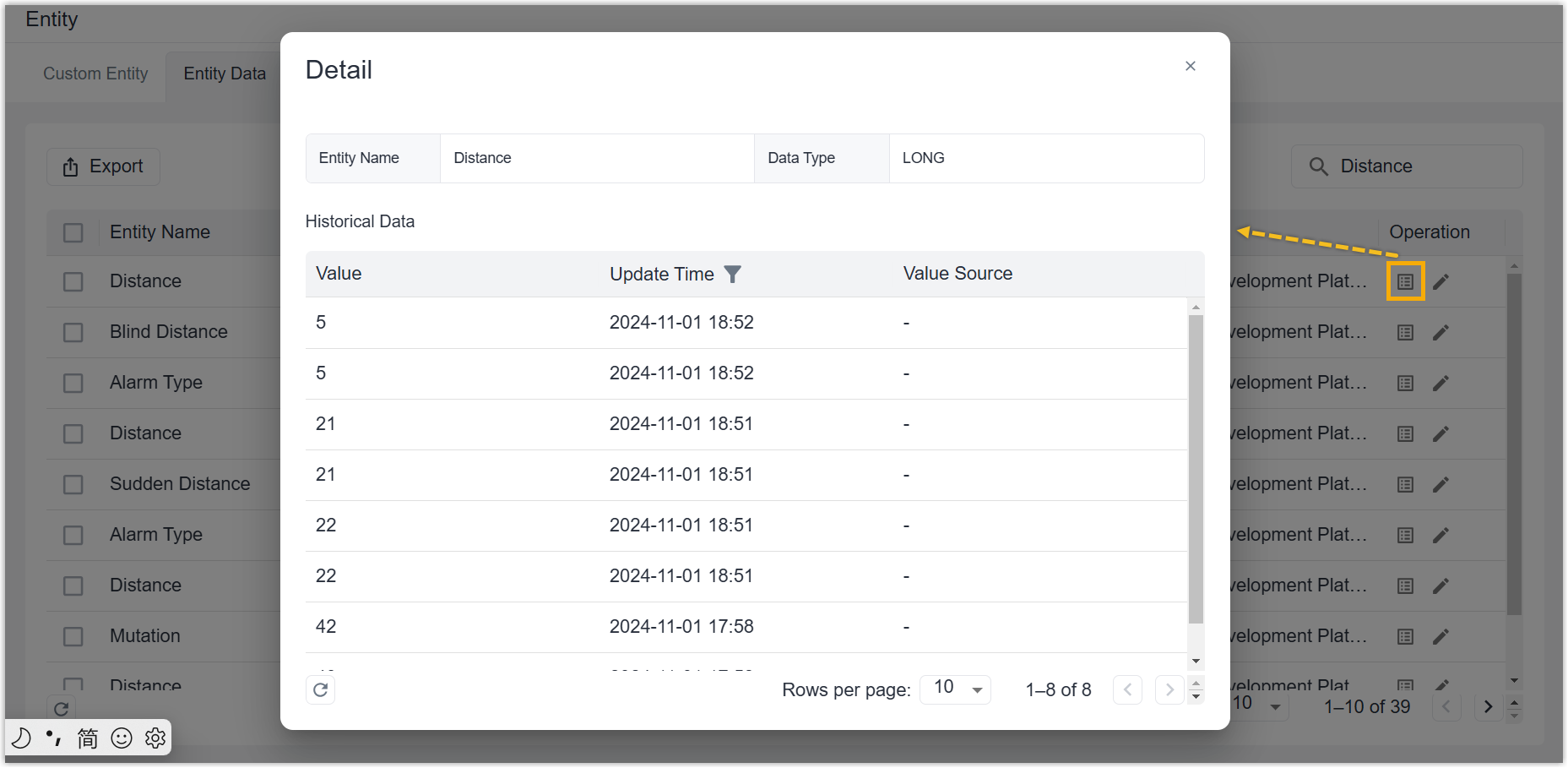The height and width of the screenshot is (768, 1568).
Task: Click the Export button
Action: [x=103, y=166]
